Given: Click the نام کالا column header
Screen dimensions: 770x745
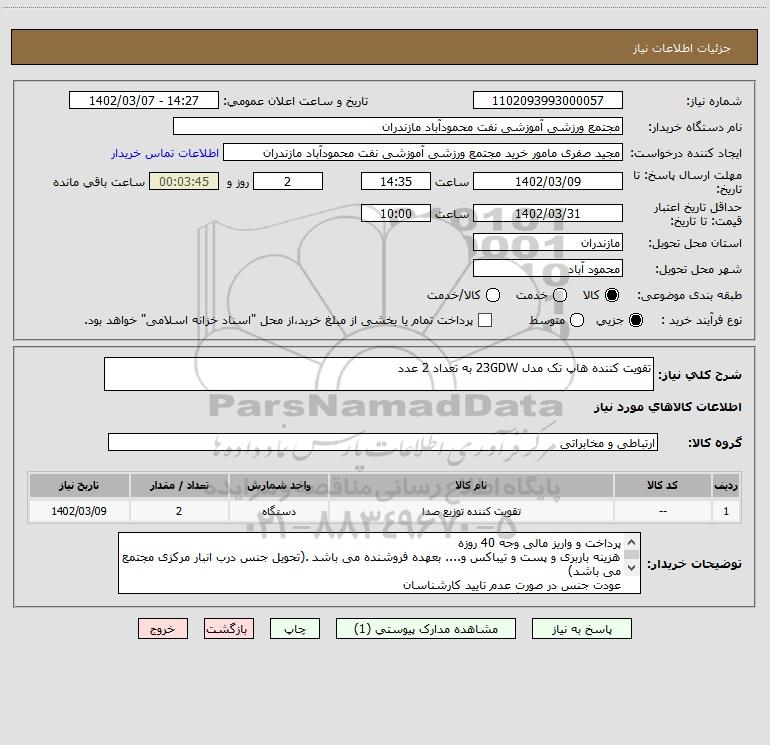Looking at the screenshot, I should [x=471, y=486].
